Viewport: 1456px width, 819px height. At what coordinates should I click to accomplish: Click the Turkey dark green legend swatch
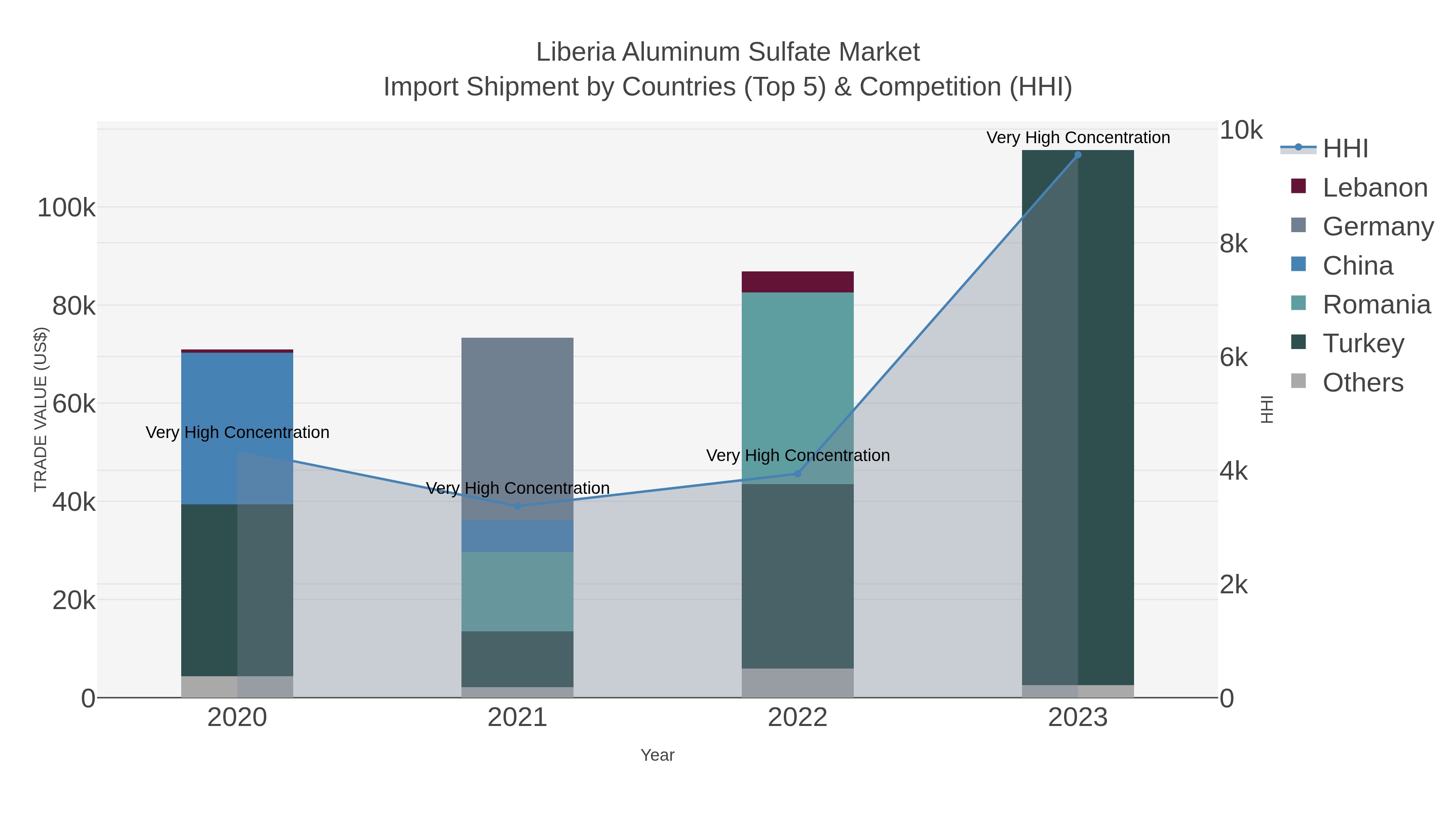tap(1298, 342)
